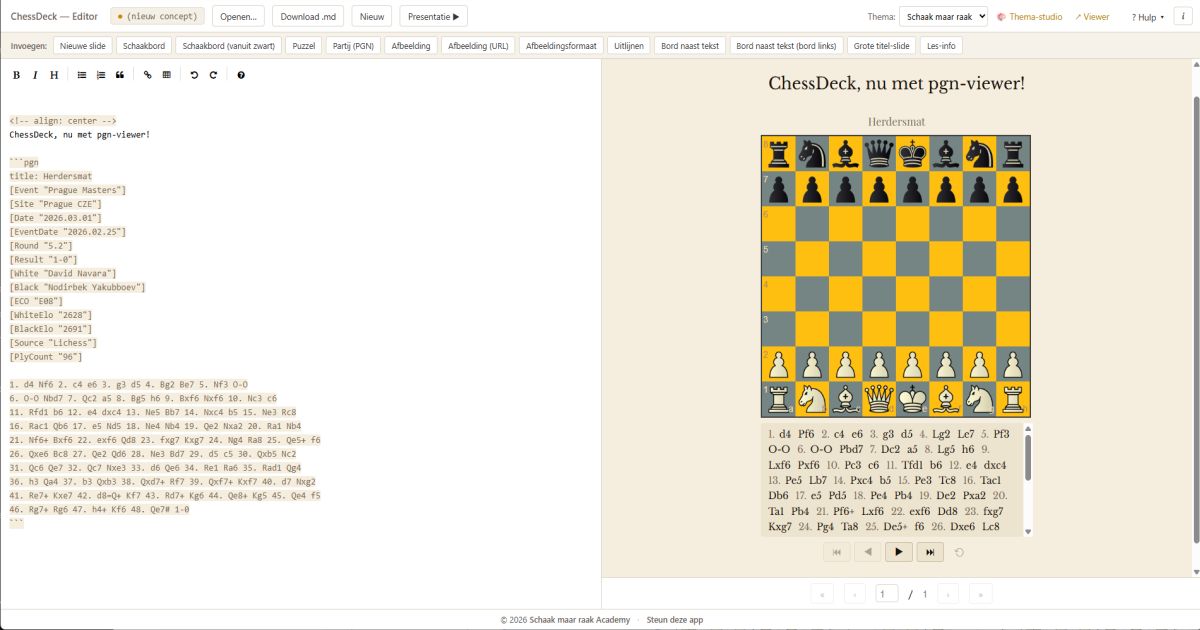Open the markdown help question-mark icon
Screen dimensions: 1200x630
click(241, 75)
